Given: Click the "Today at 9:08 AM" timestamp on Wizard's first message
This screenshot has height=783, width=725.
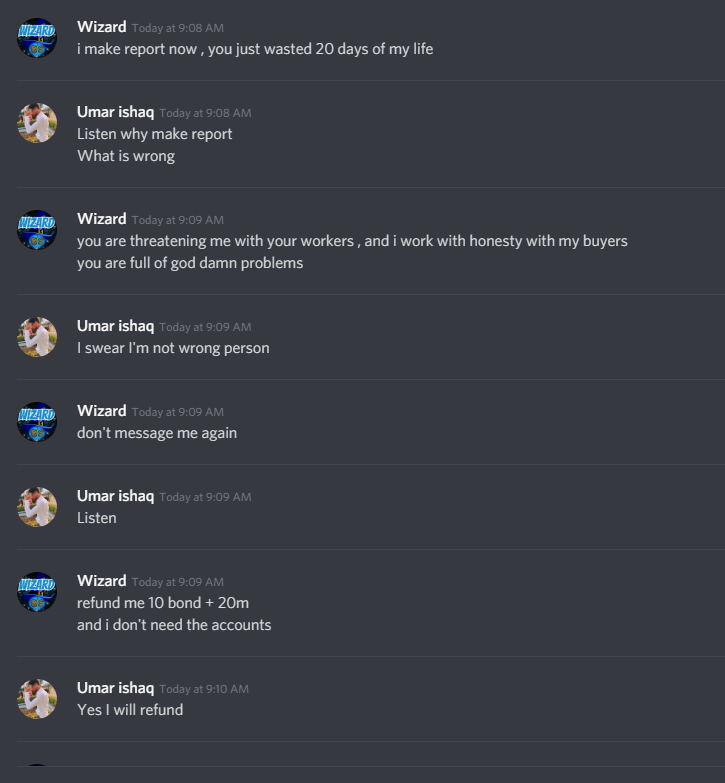Looking at the screenshot, I should coord(178,28).
